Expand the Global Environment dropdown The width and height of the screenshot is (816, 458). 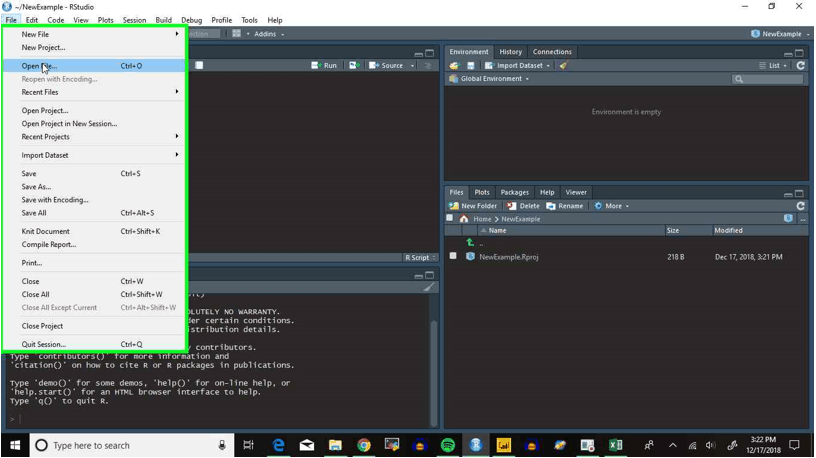pos(489,79)
